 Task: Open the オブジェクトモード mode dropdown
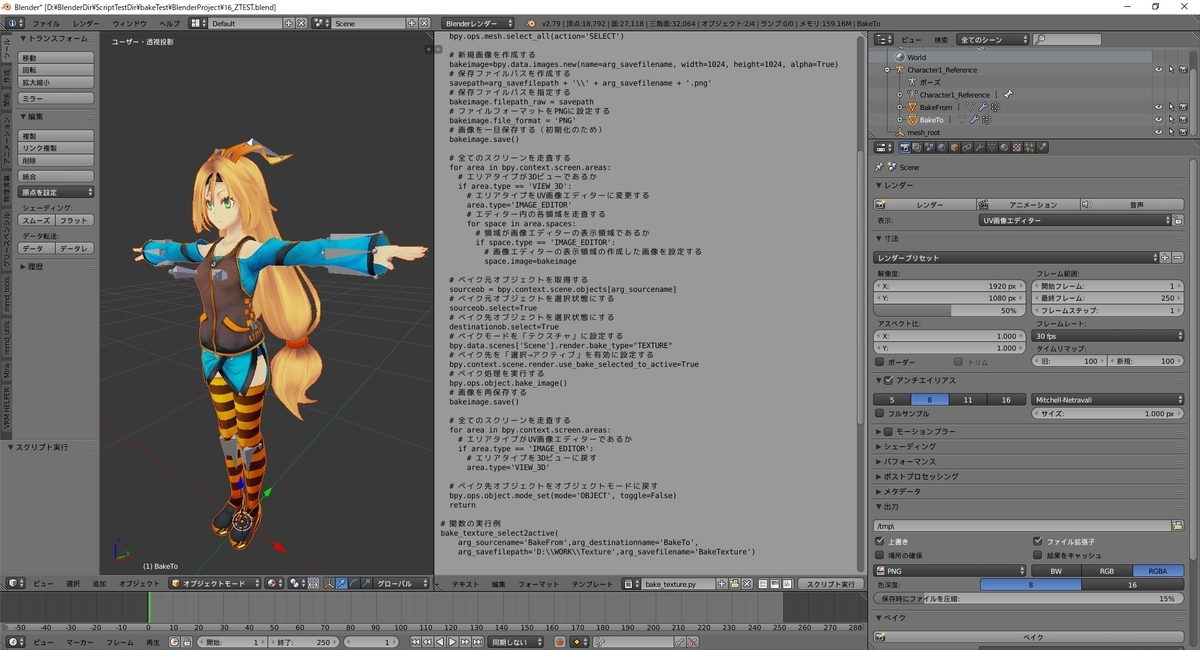(215, 583)
